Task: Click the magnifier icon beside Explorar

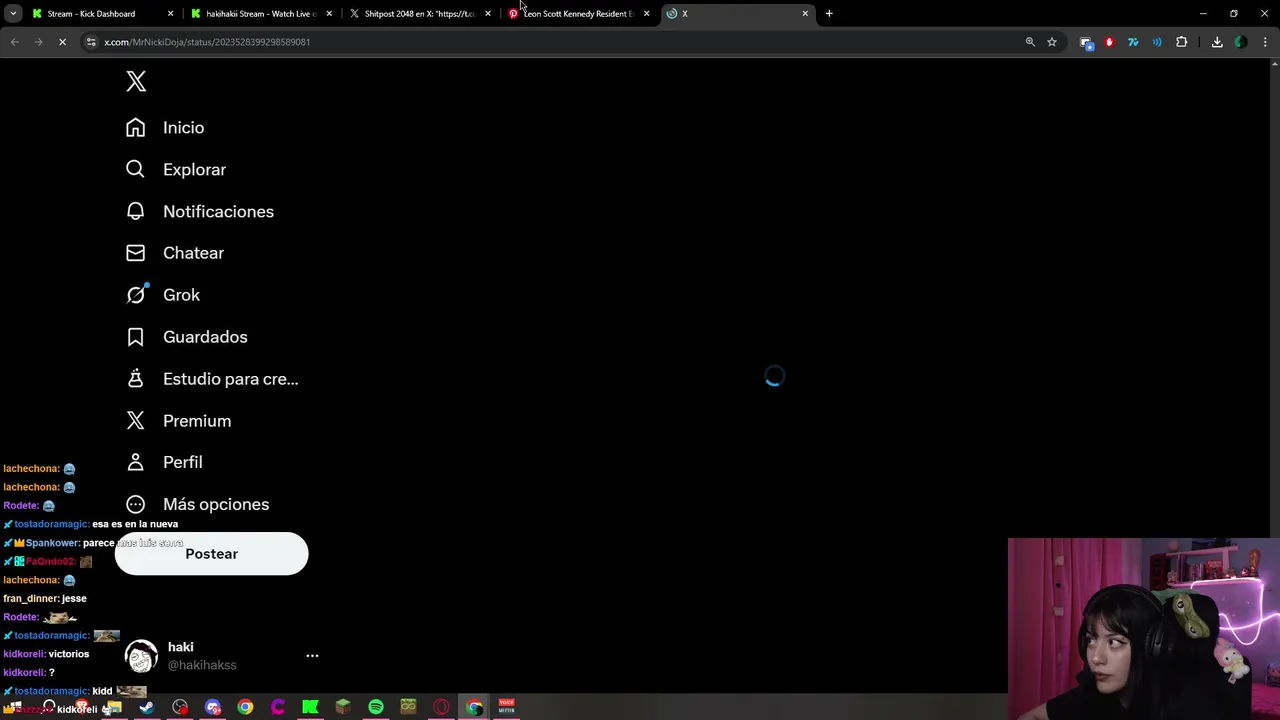Action: pyautogui.click(x=135, y=170)
